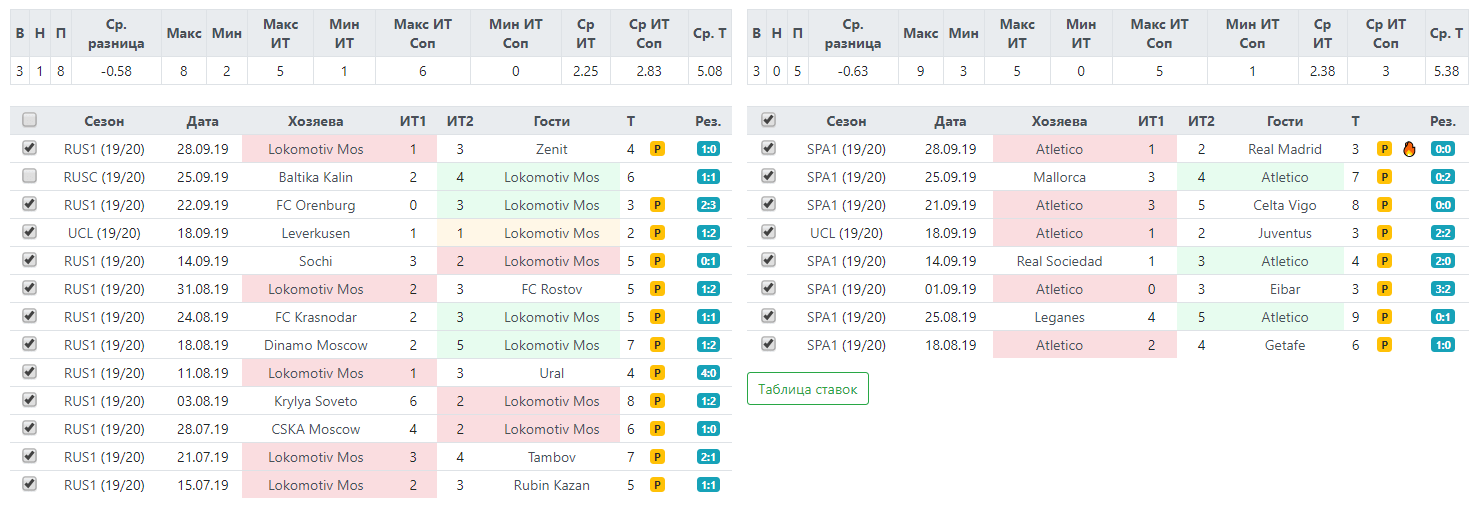Click the Дата column header in Atletico table
This screenshot has height=505, width=1483.
point(950,121)
